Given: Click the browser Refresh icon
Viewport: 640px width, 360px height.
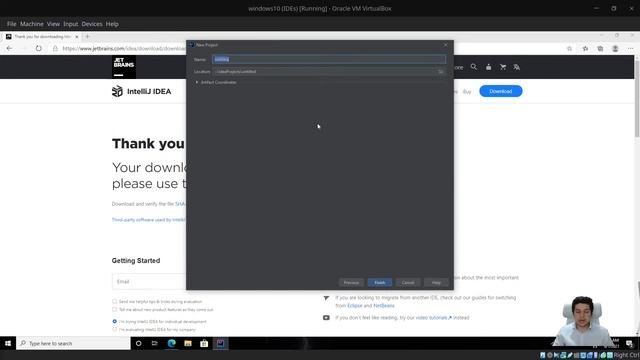Looking at the screenshot, I should point(38,48).
